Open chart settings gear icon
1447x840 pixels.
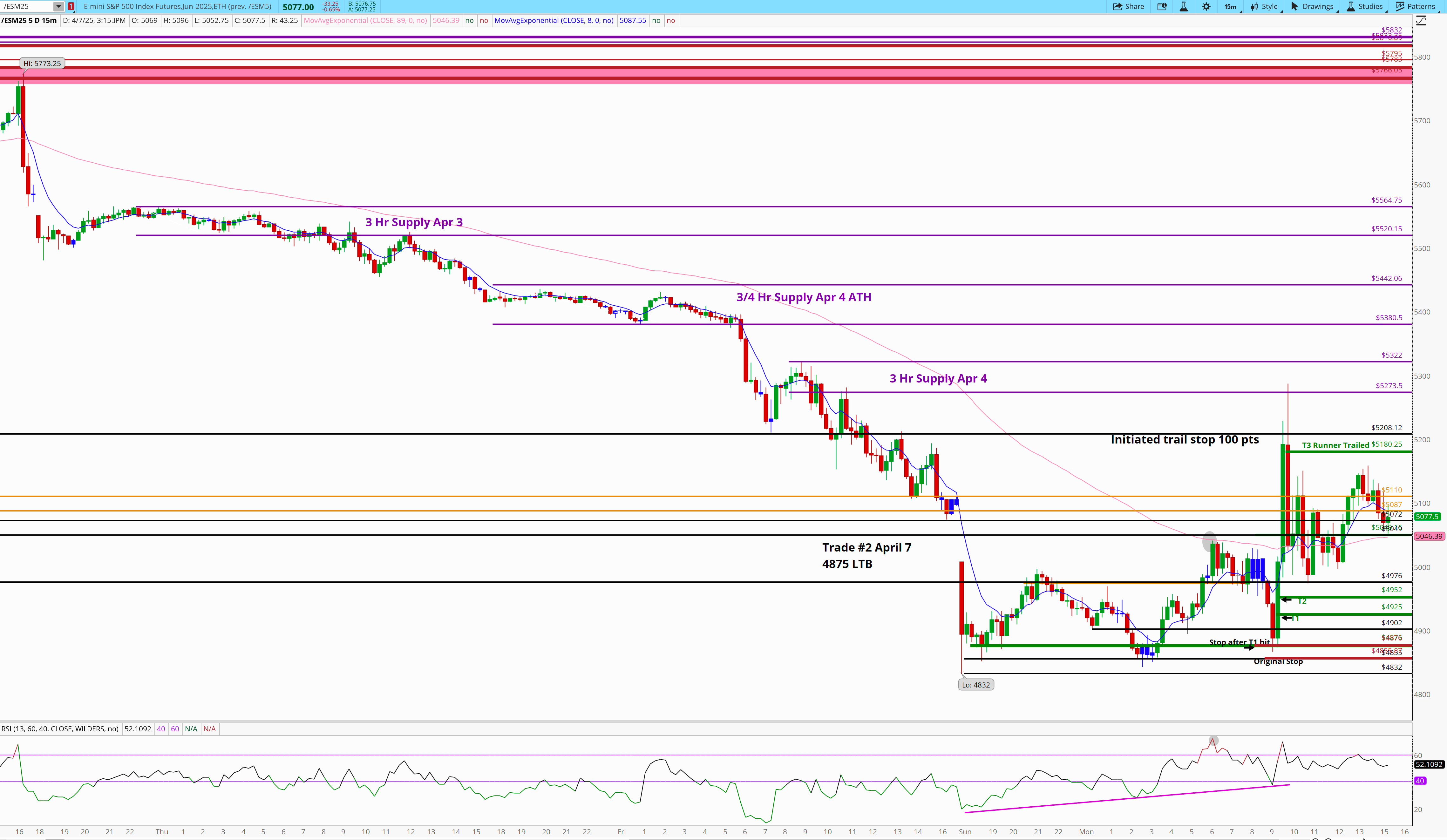pos(1206,6)
